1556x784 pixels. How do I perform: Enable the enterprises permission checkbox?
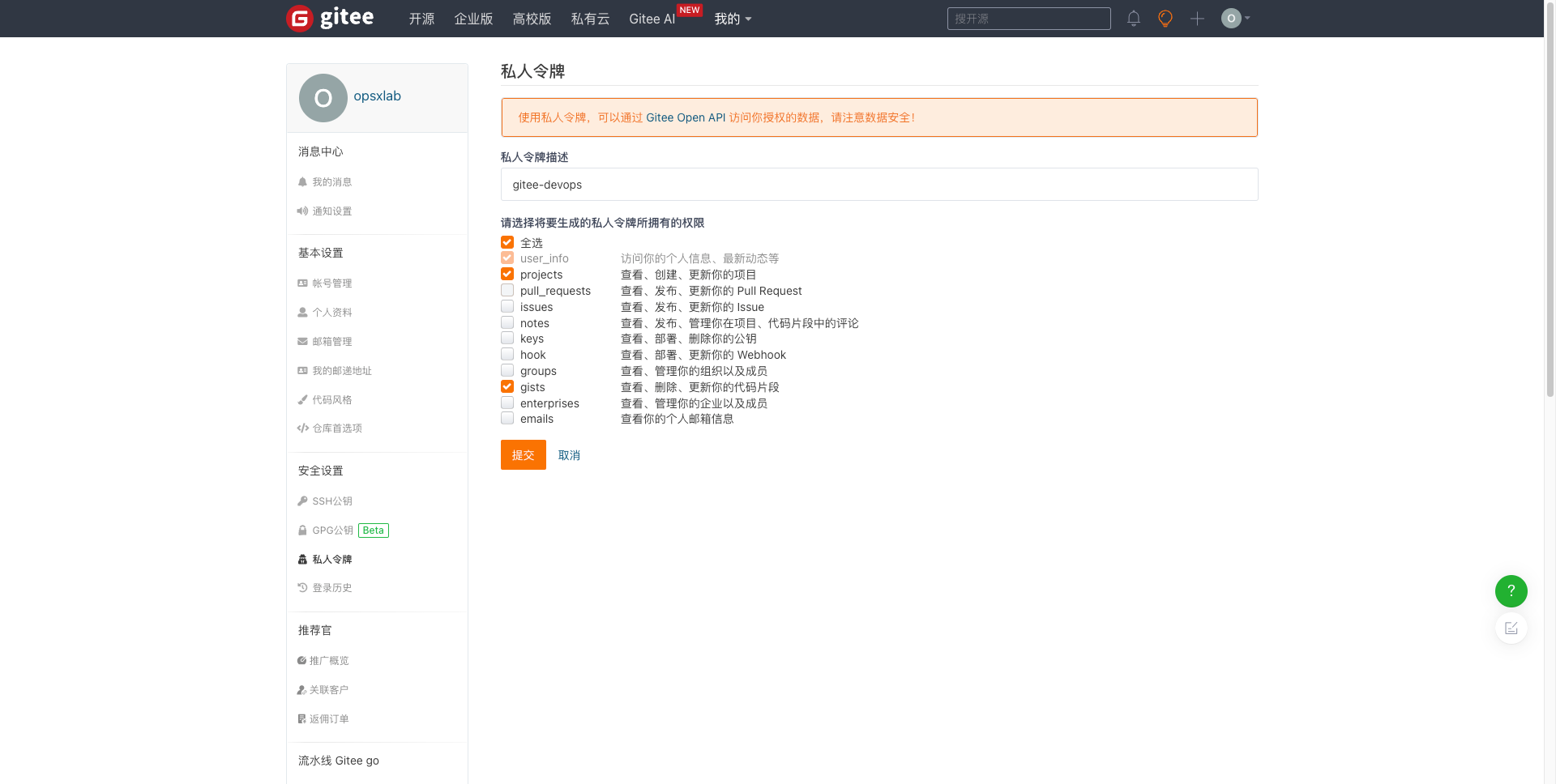[x=507, y=403]
